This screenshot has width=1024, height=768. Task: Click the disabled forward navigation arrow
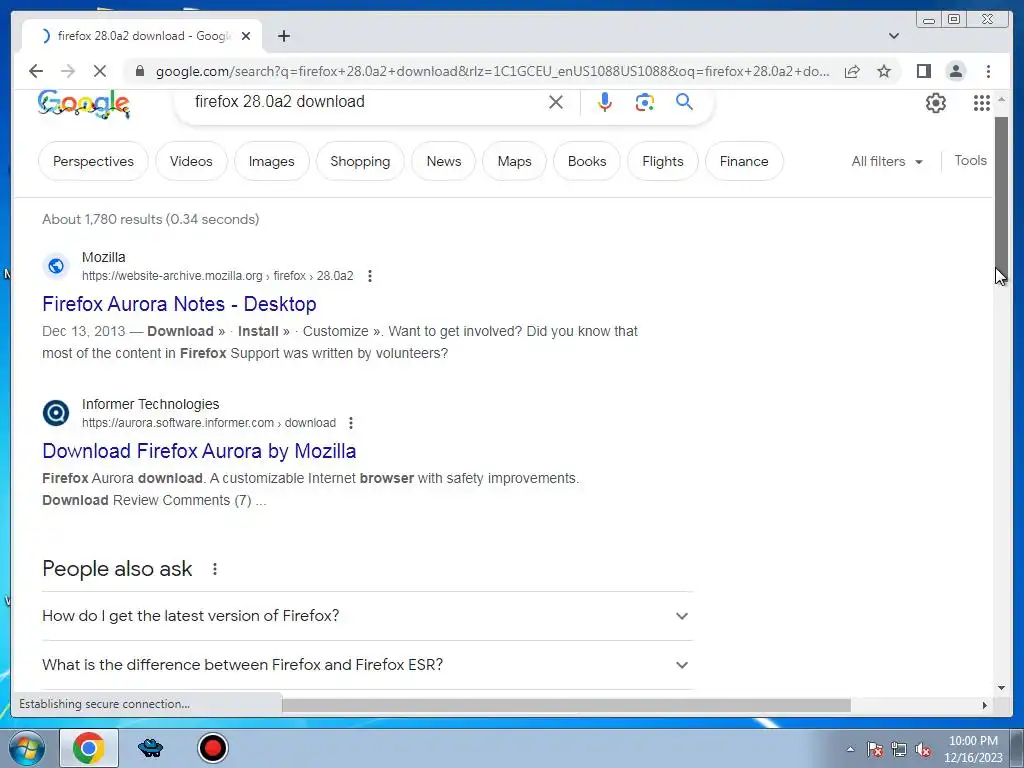pos(68,71)
